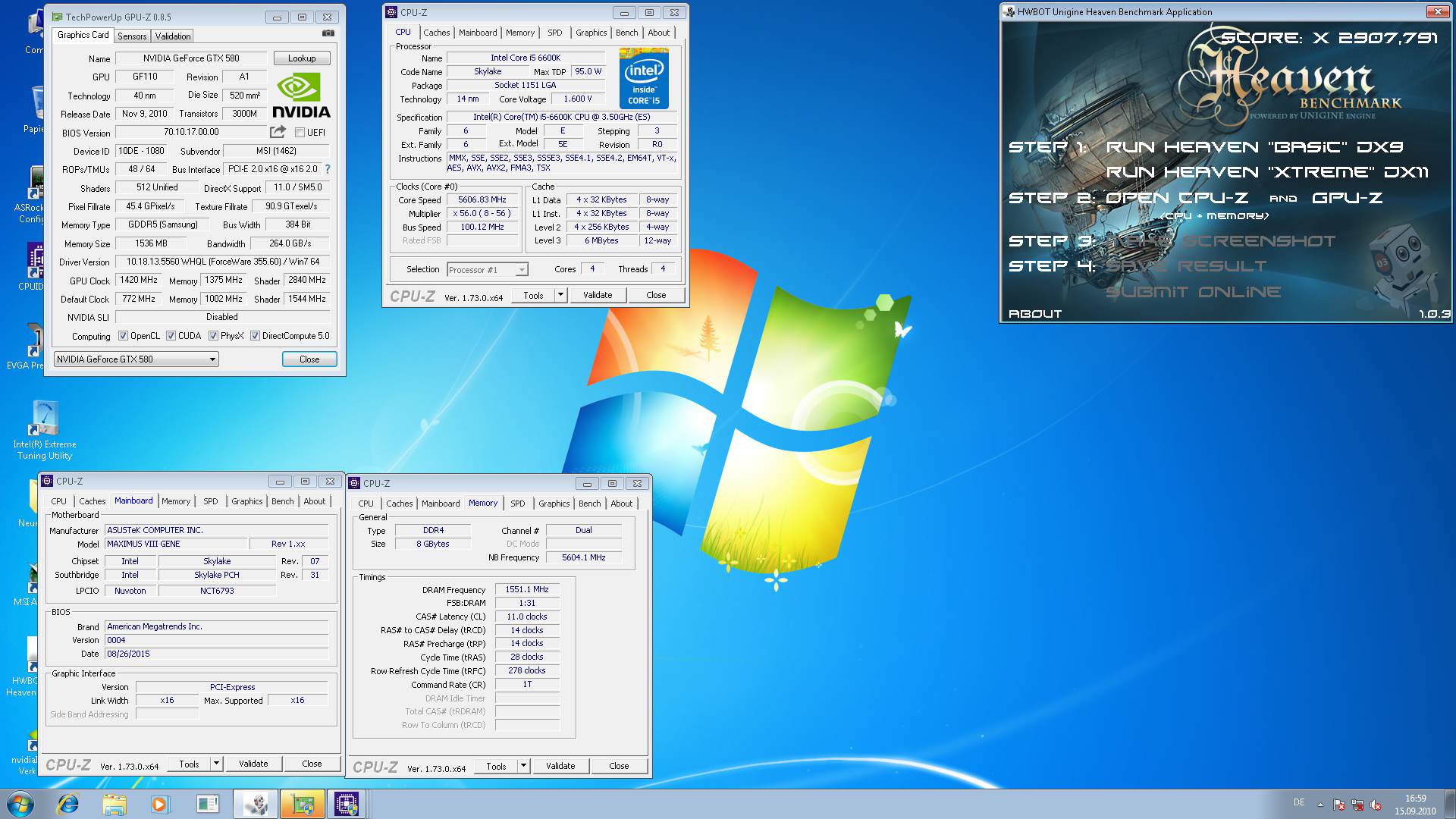Click the Action Center flag tray icon
The height and width of the screenshot is (819, 1456).
point(1339,805)
